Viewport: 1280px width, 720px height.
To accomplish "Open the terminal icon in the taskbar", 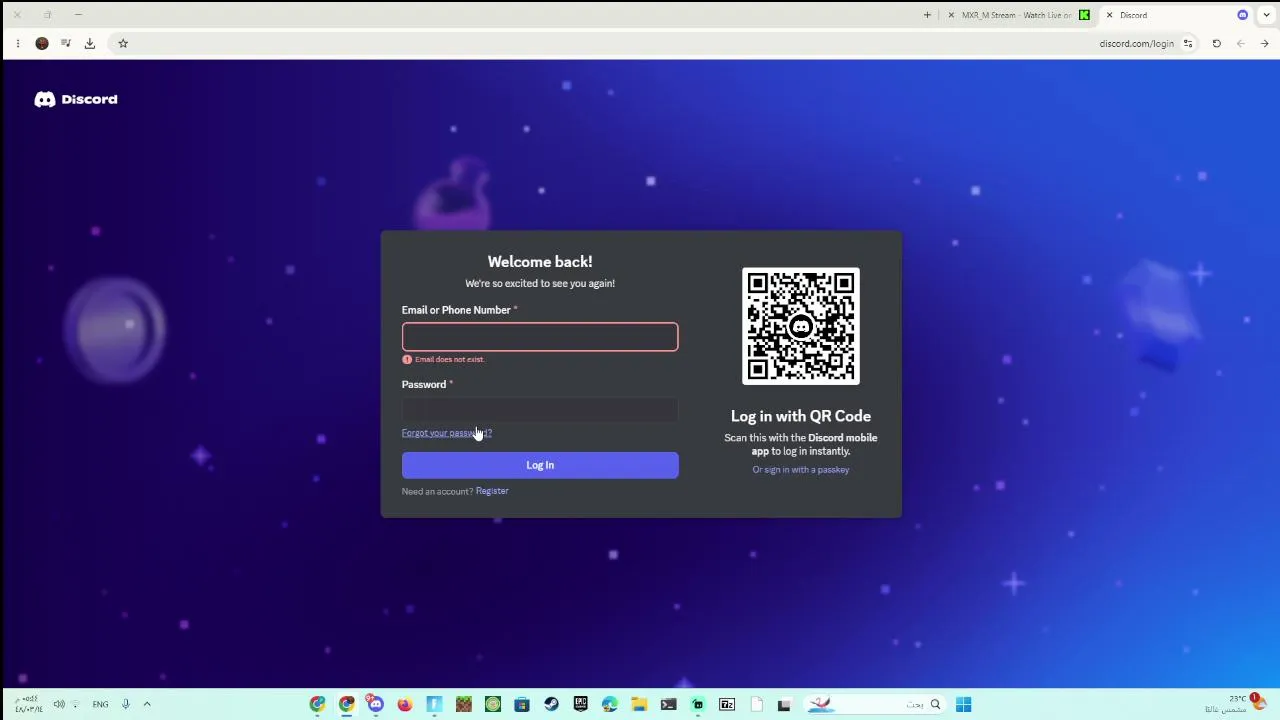I will tap(668, 704).
